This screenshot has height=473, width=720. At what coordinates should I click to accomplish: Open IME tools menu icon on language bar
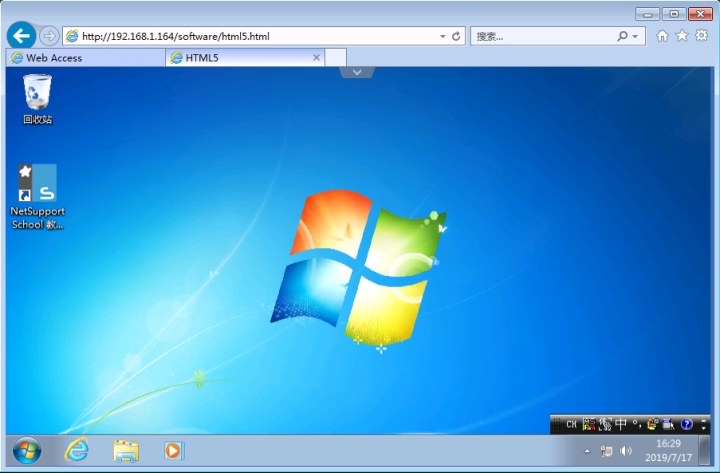click(x=652, y=424)
